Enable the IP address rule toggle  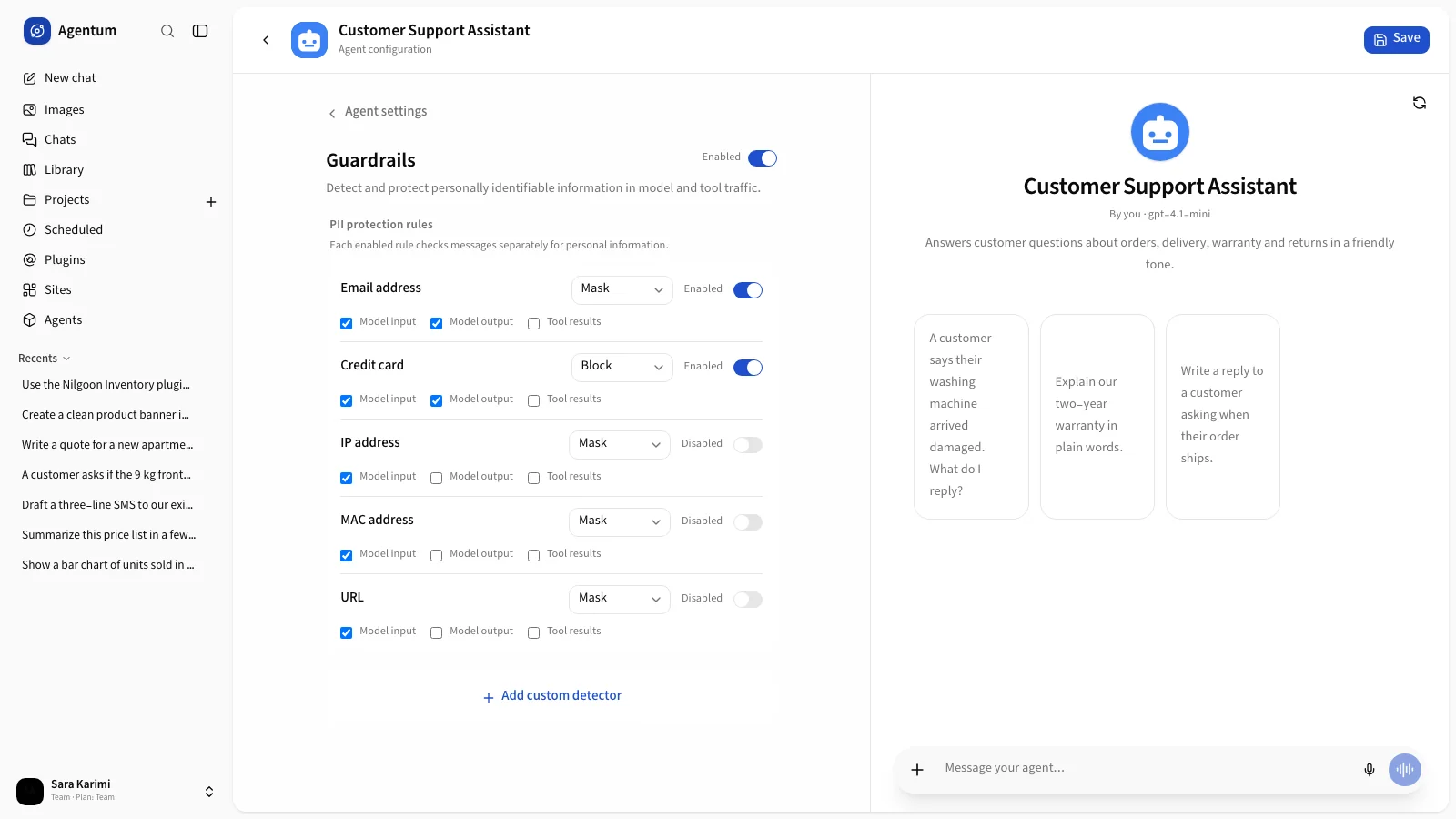coord(748,445)
